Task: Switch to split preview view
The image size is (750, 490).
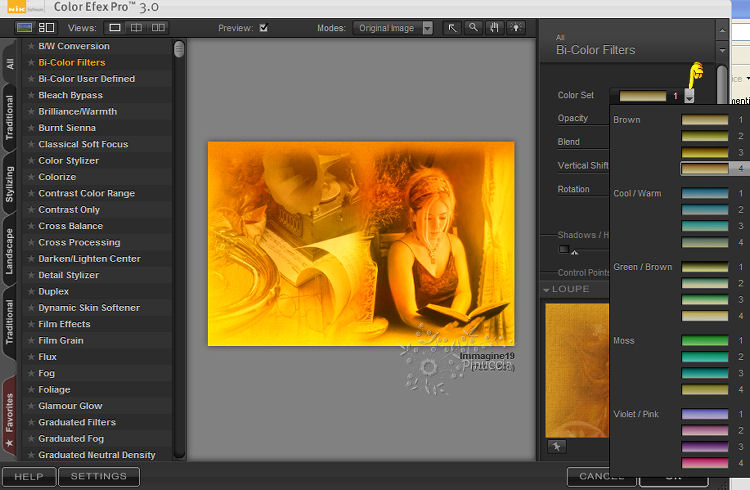Action: point(137,28)
